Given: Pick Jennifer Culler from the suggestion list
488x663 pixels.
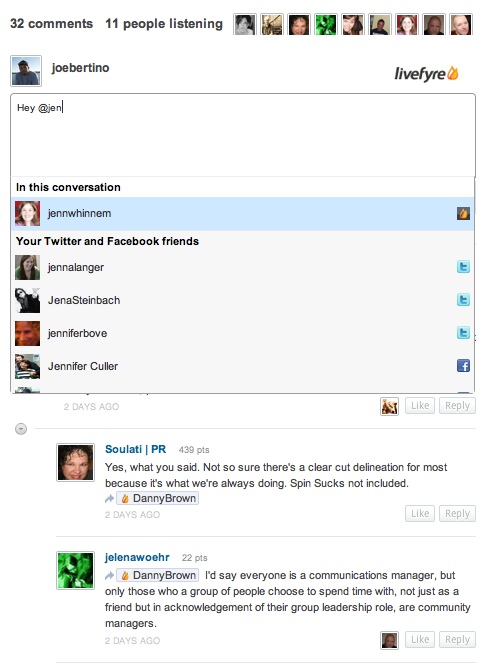Looking at the screenshot, I should click(x=242, y=366).
